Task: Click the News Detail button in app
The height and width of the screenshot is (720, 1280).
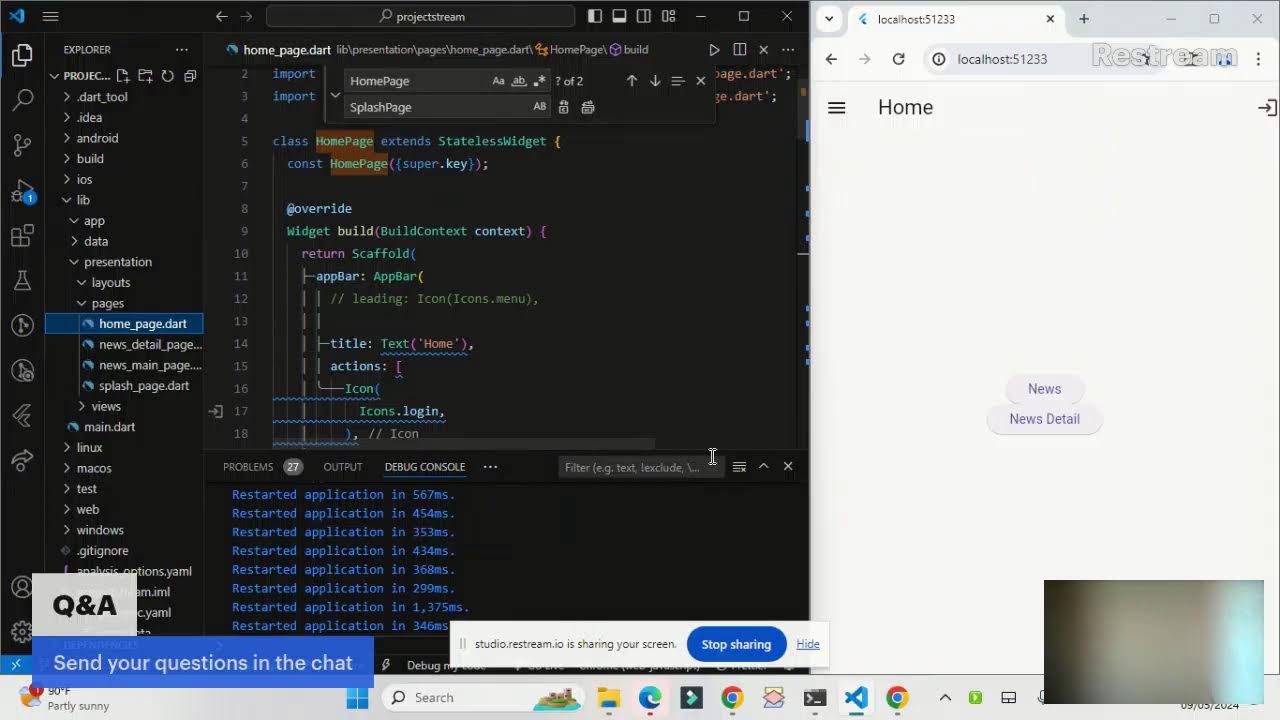Action: coord(1044,419)
